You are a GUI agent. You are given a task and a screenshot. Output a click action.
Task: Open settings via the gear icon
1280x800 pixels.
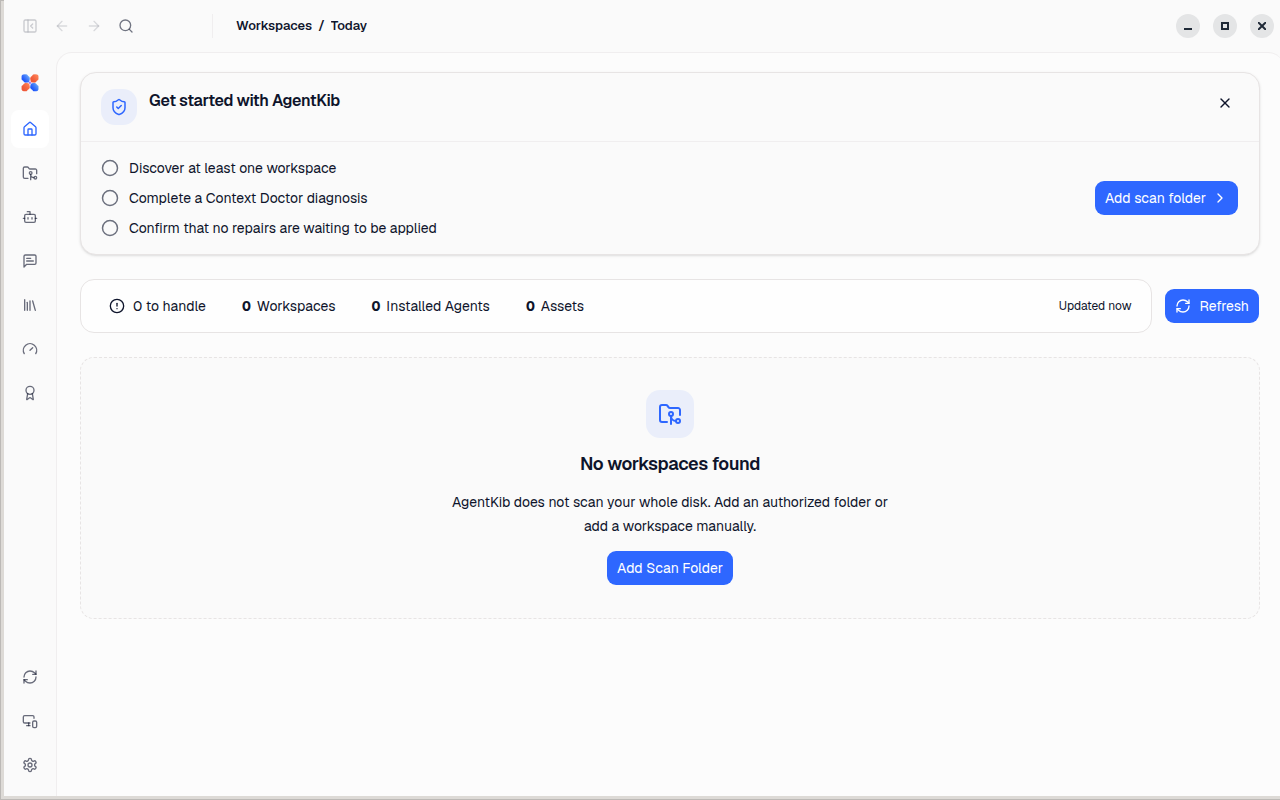pyautogui.click(x=30, y=765)
